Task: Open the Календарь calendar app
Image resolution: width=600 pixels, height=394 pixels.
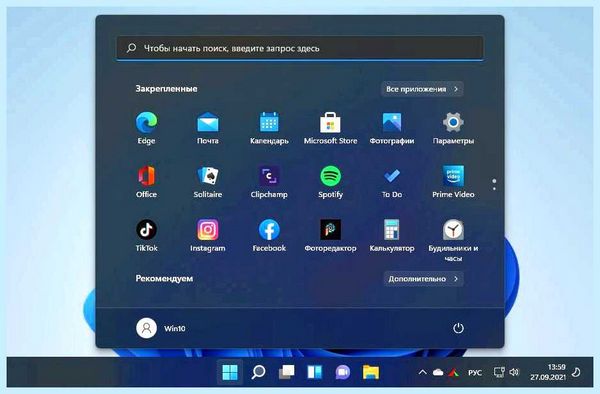Action: (x=269, y=128)
